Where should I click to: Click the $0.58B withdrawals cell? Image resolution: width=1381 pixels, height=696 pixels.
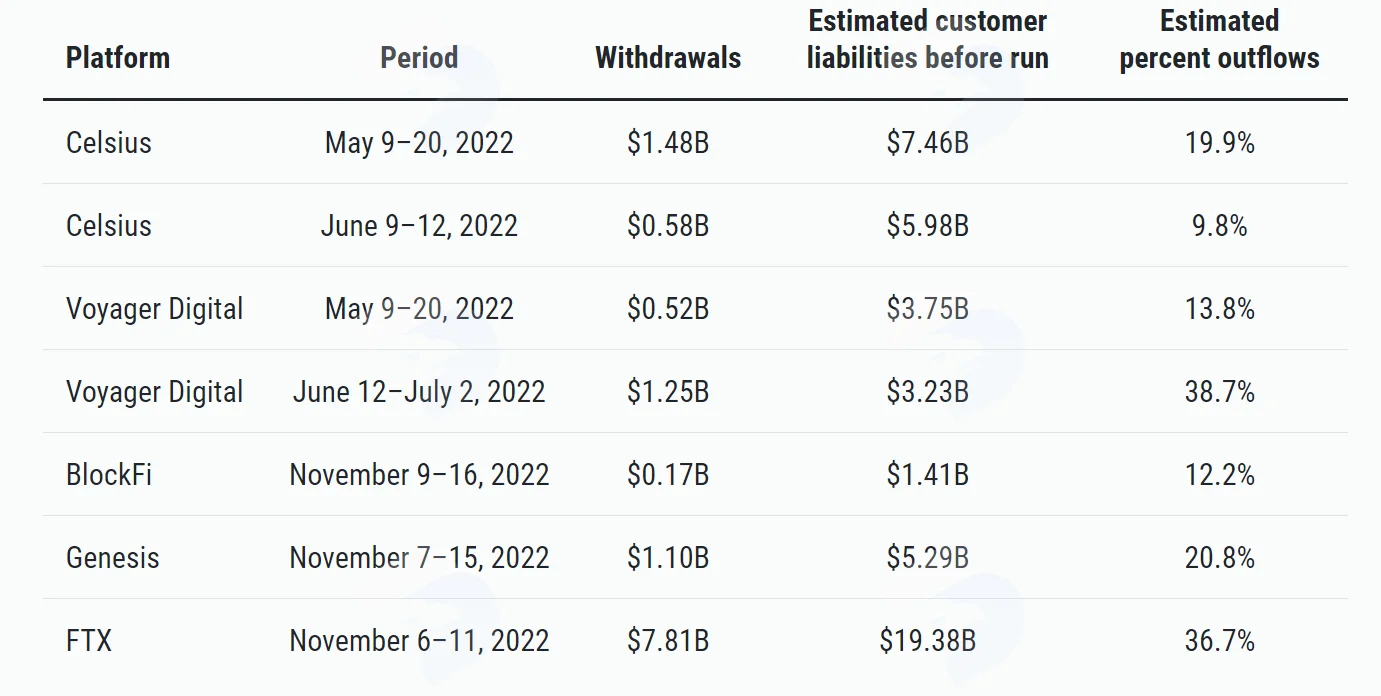tap(668, 225)
